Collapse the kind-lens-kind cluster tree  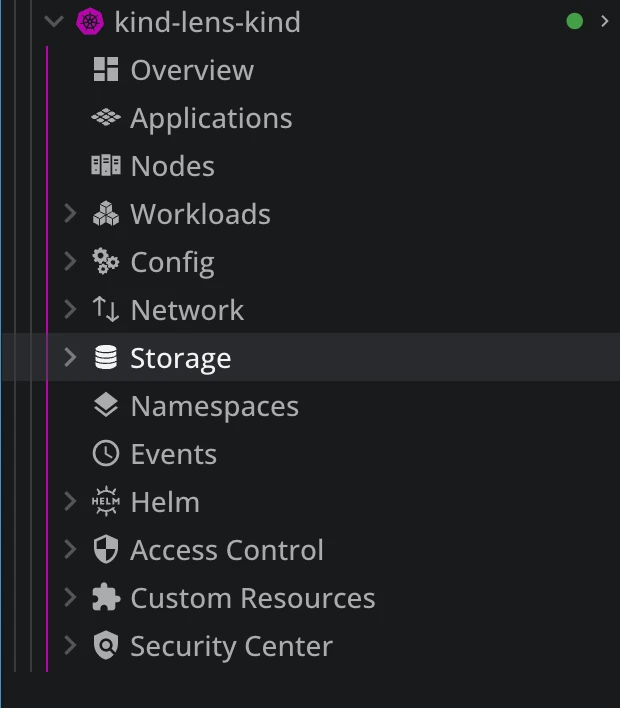tap(55, 22)
